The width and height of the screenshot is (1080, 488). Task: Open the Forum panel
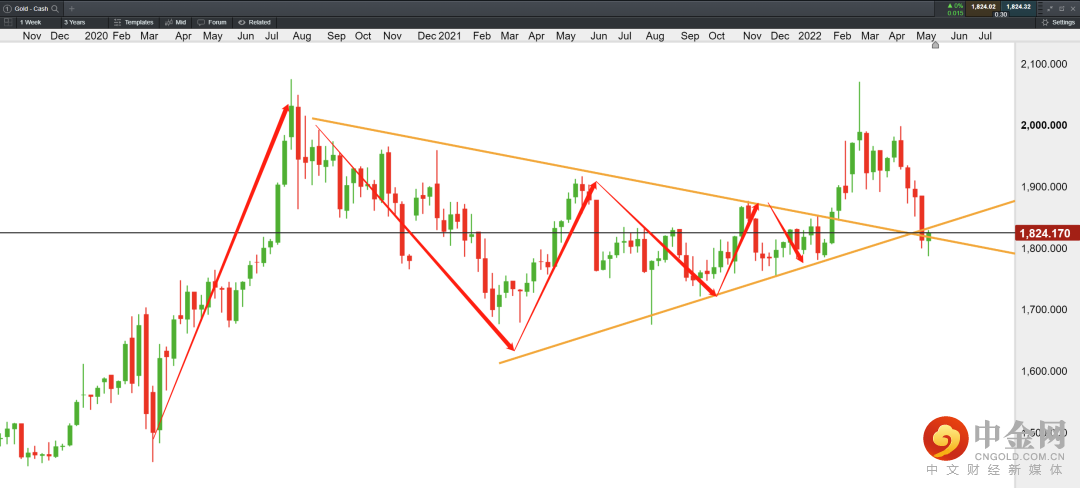pos(212,22)
